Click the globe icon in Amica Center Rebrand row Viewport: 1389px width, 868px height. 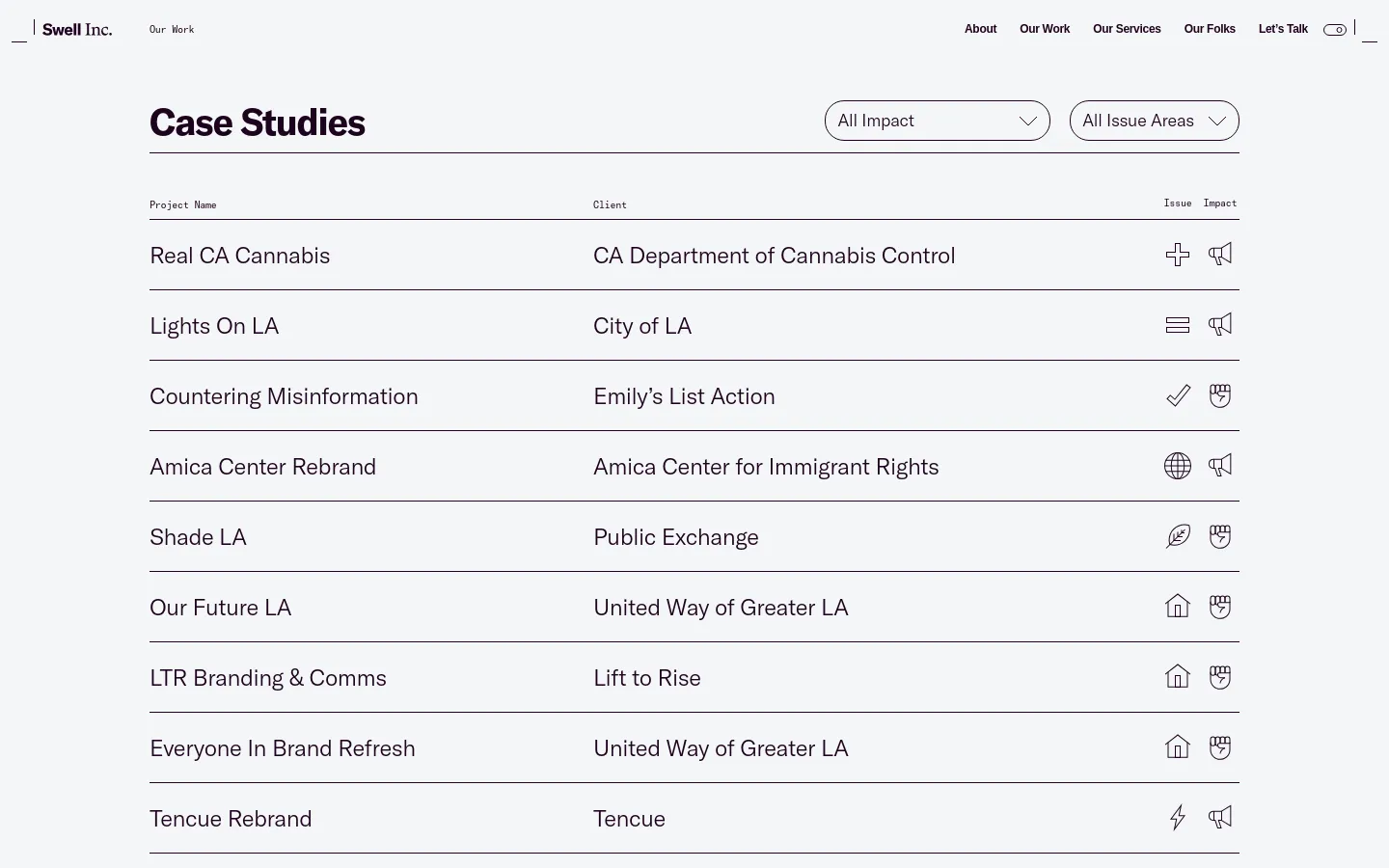[1178, 466]
